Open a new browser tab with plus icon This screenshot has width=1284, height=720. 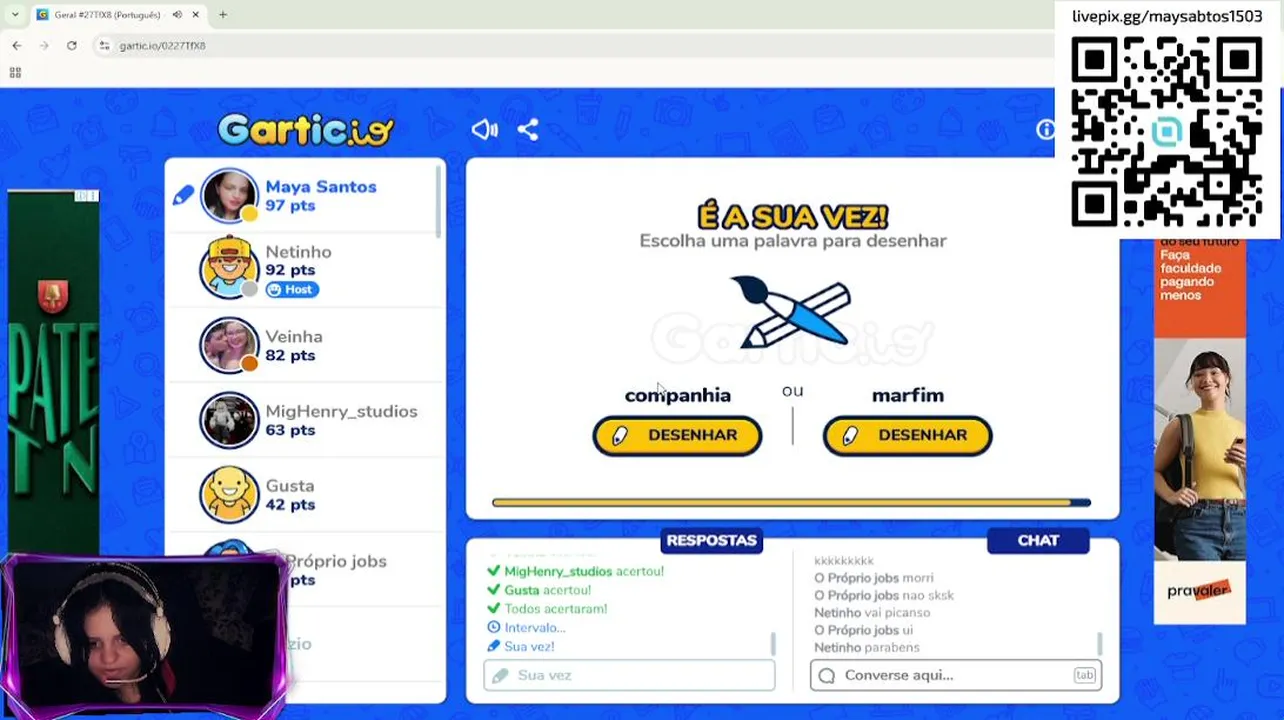click(x=223, y=15)
